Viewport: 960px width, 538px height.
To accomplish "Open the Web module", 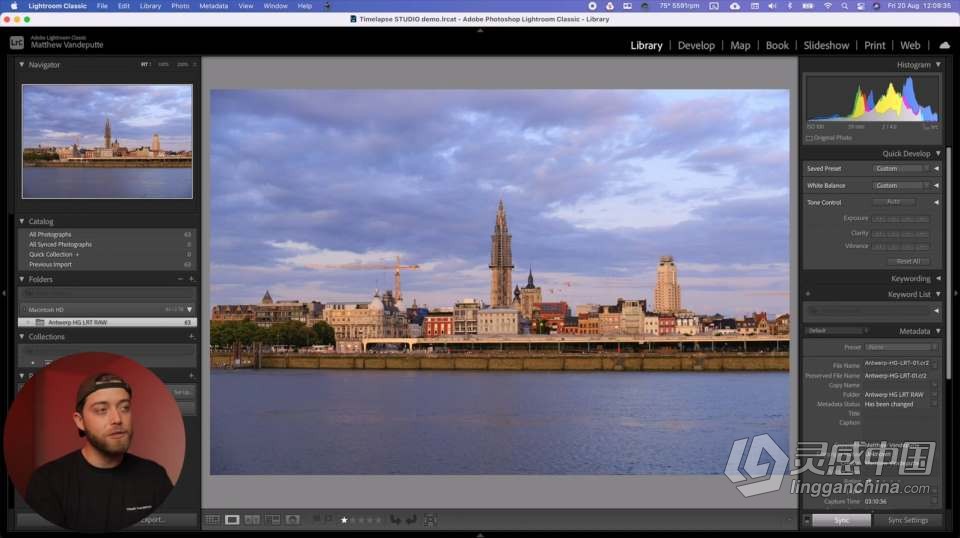I will [x=910, y=45].
